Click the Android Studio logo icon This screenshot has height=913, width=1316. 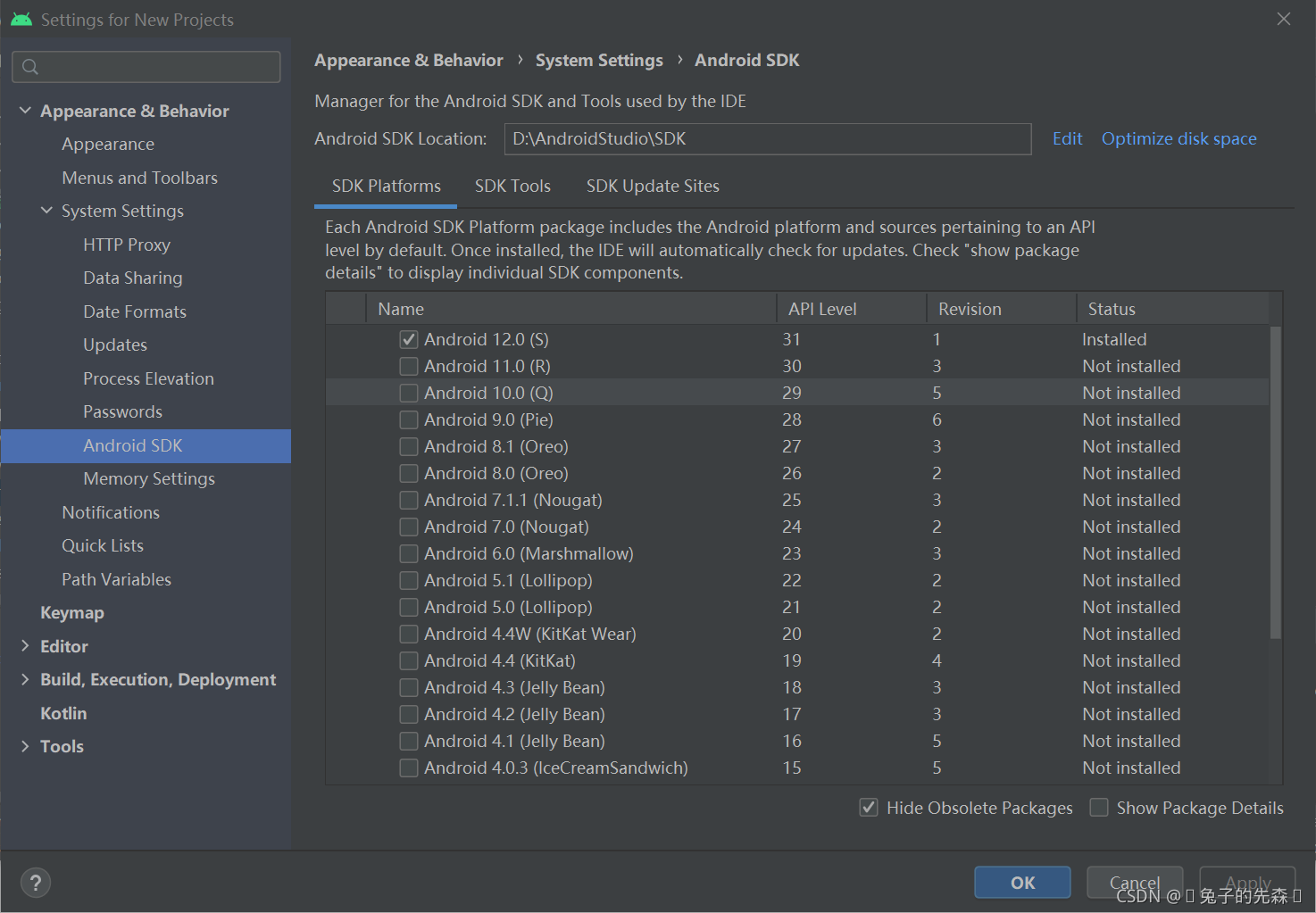pyautogui.click(x=21, y=19)
